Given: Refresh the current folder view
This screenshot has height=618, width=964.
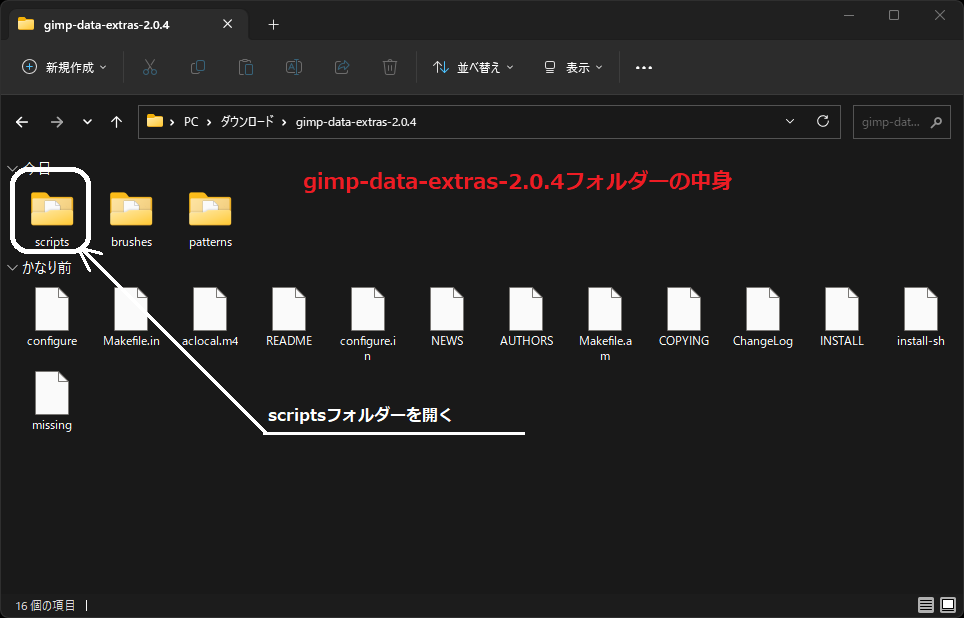Looking at the screenshot, I should (x=823, y=121).
